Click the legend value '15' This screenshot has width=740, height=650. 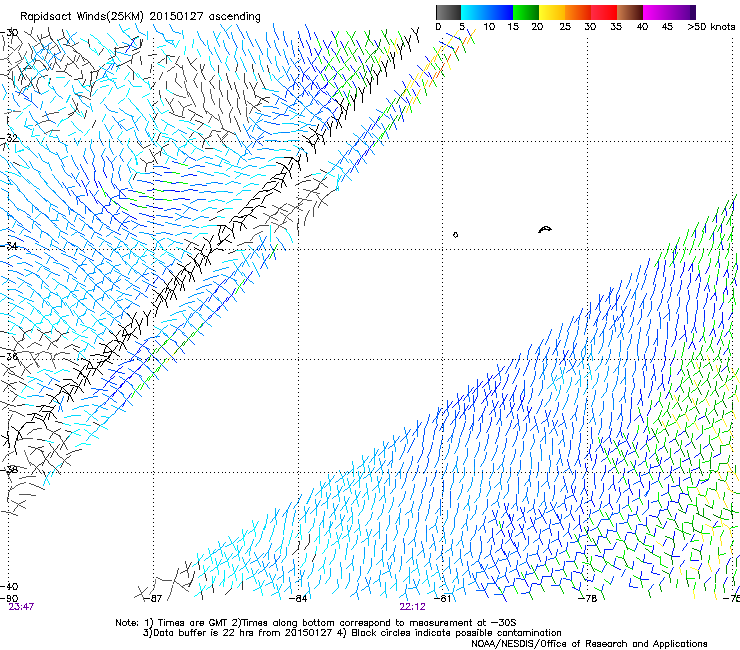point(513,27)
